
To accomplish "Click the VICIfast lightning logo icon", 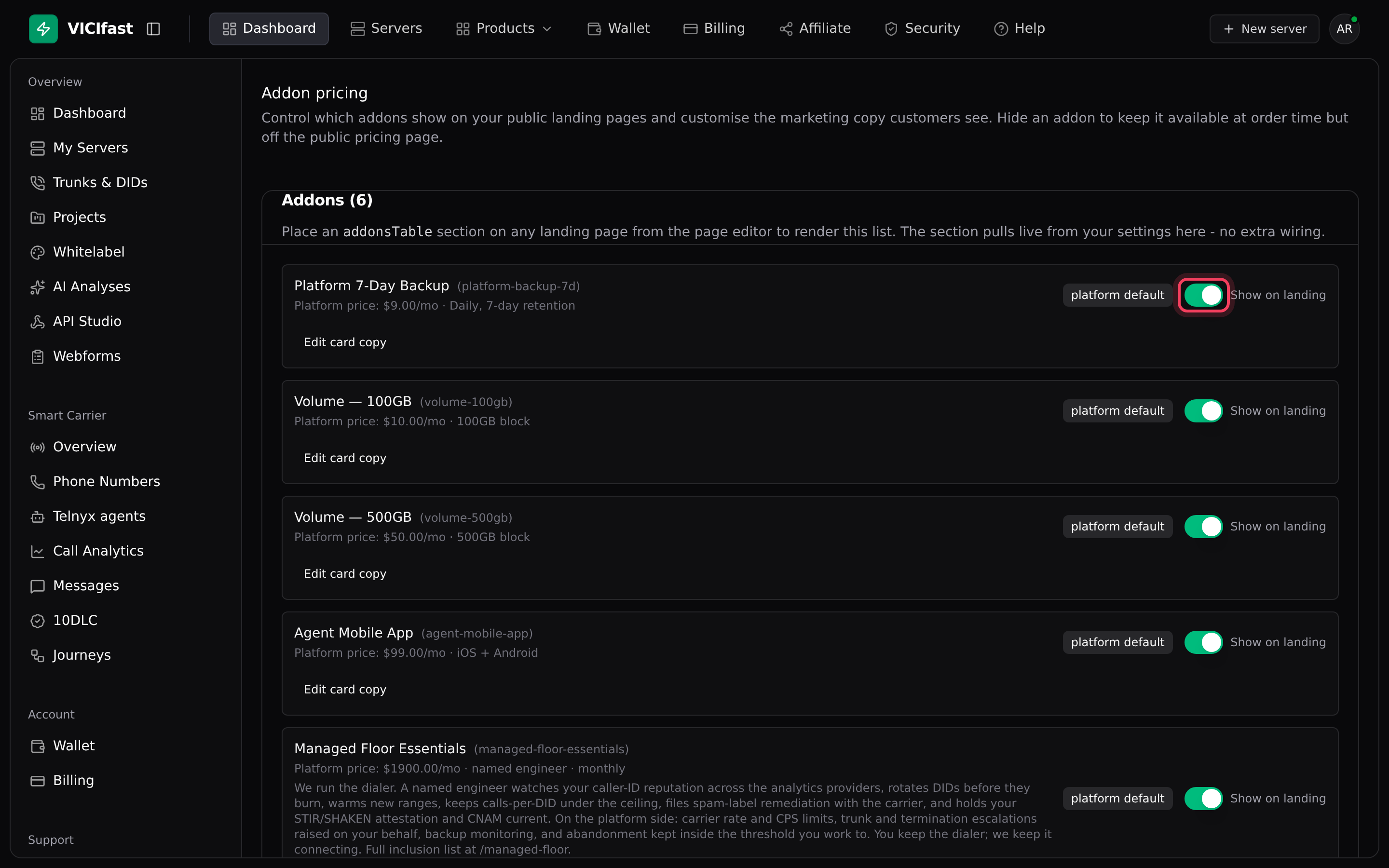I will (x=43, y=29).
